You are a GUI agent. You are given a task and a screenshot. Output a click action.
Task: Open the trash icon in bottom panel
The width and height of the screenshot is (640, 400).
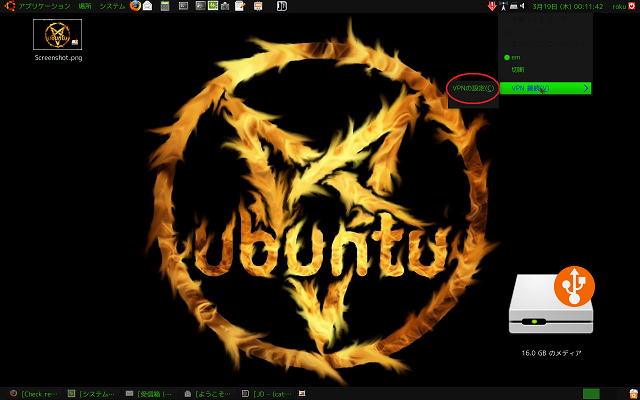[x=632, y=394]
